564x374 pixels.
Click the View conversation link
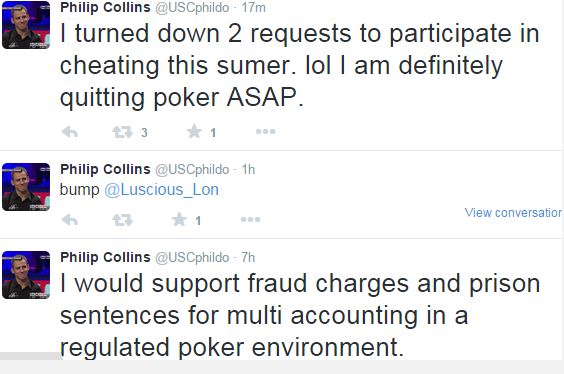(x=513, y=213)
